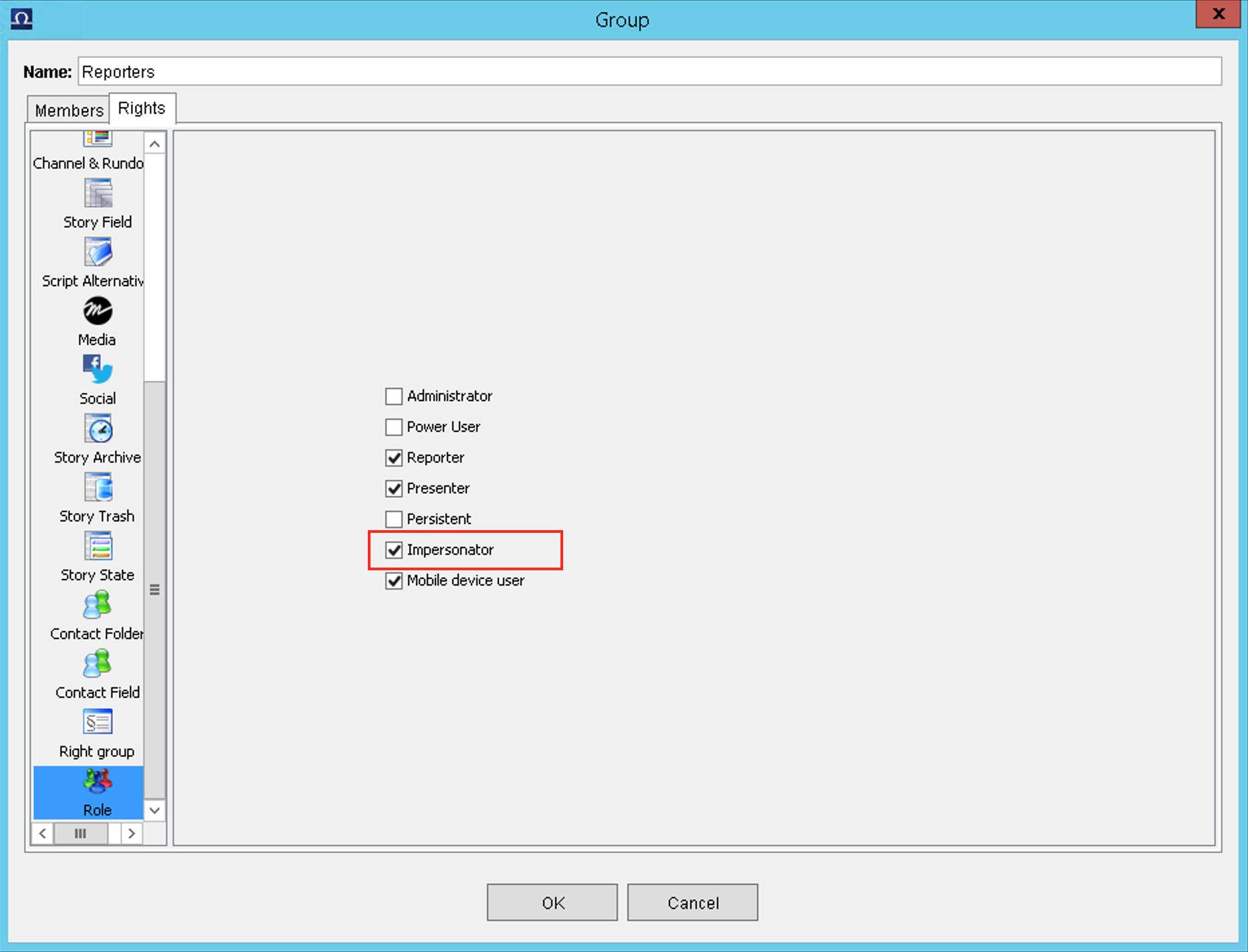Image resolution: width=1248 pixels, height=952 pixels.
Task: Uncheck the Impersonator role
Action: tap(394, 550)
